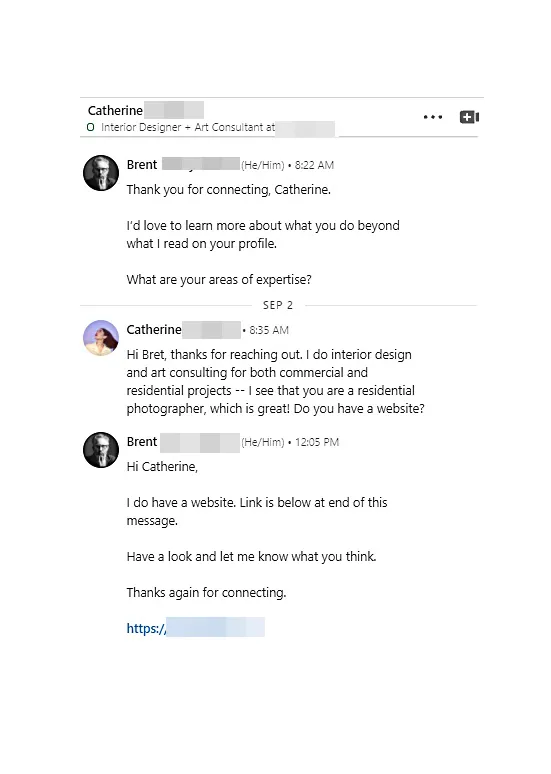Click the 8:35 AM timestamp next to Catherine
Image resolution: width=551 pixels, height=774 pixels.
pos(269,330)
